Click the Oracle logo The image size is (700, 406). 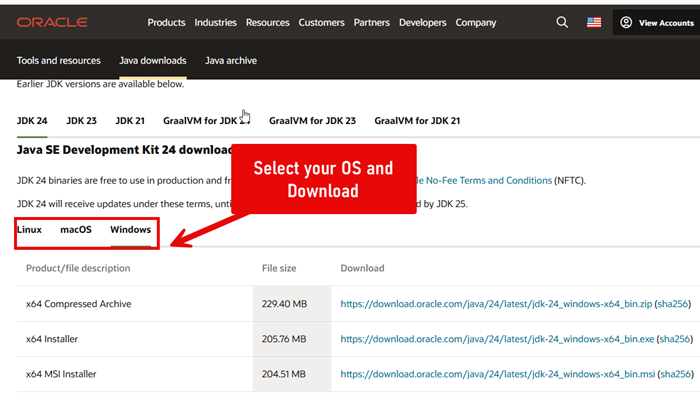[52, 22]
